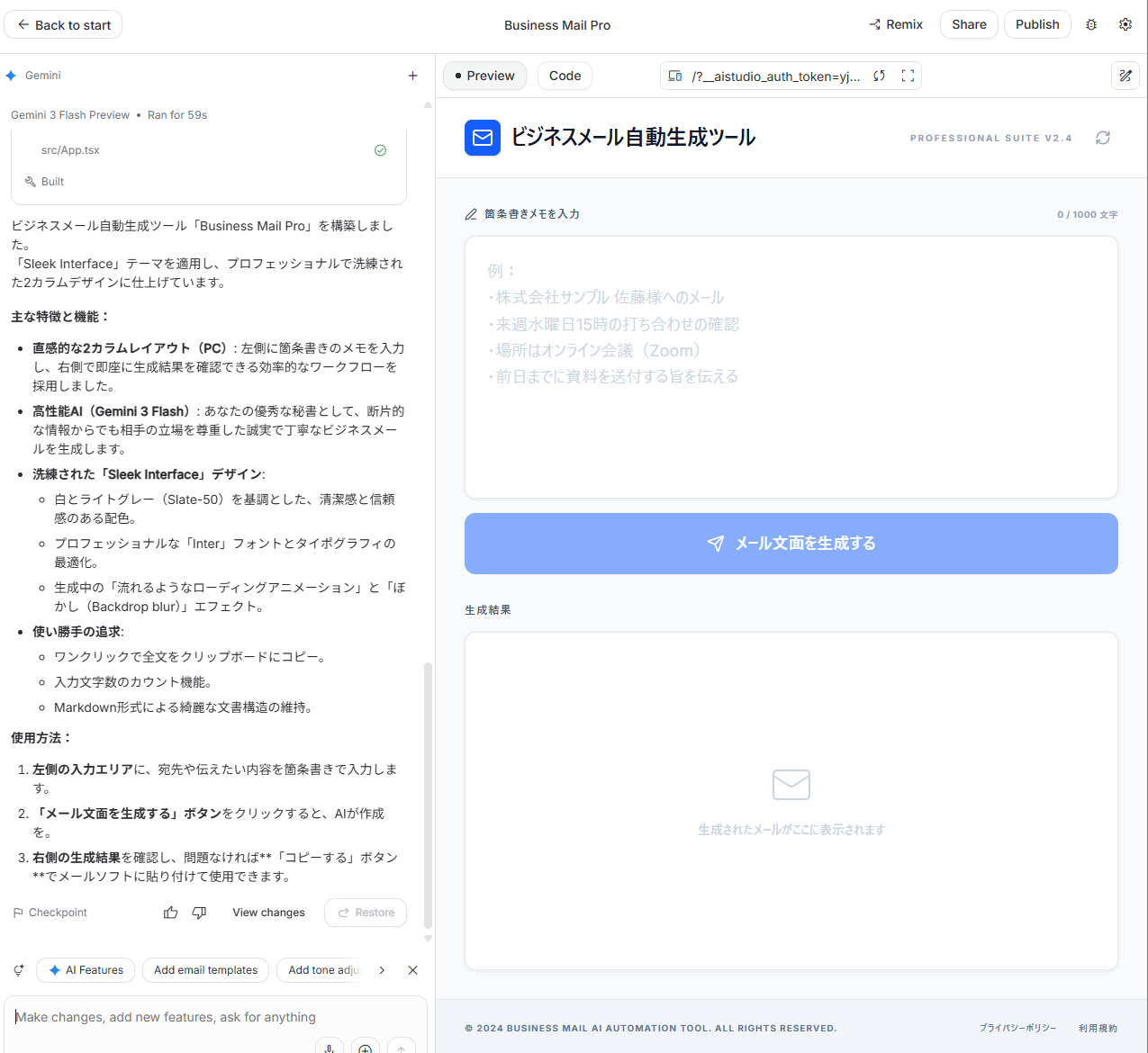Focus the 箇条書きメモ text input area
Image resolution: width=1148 pixels, height=1053 pixels.
click(791, 367)
